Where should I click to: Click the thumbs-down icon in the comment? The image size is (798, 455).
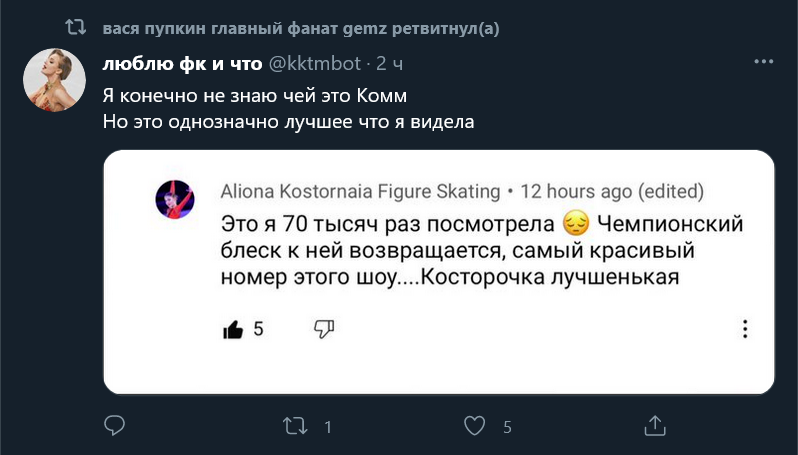coord(324,329)
